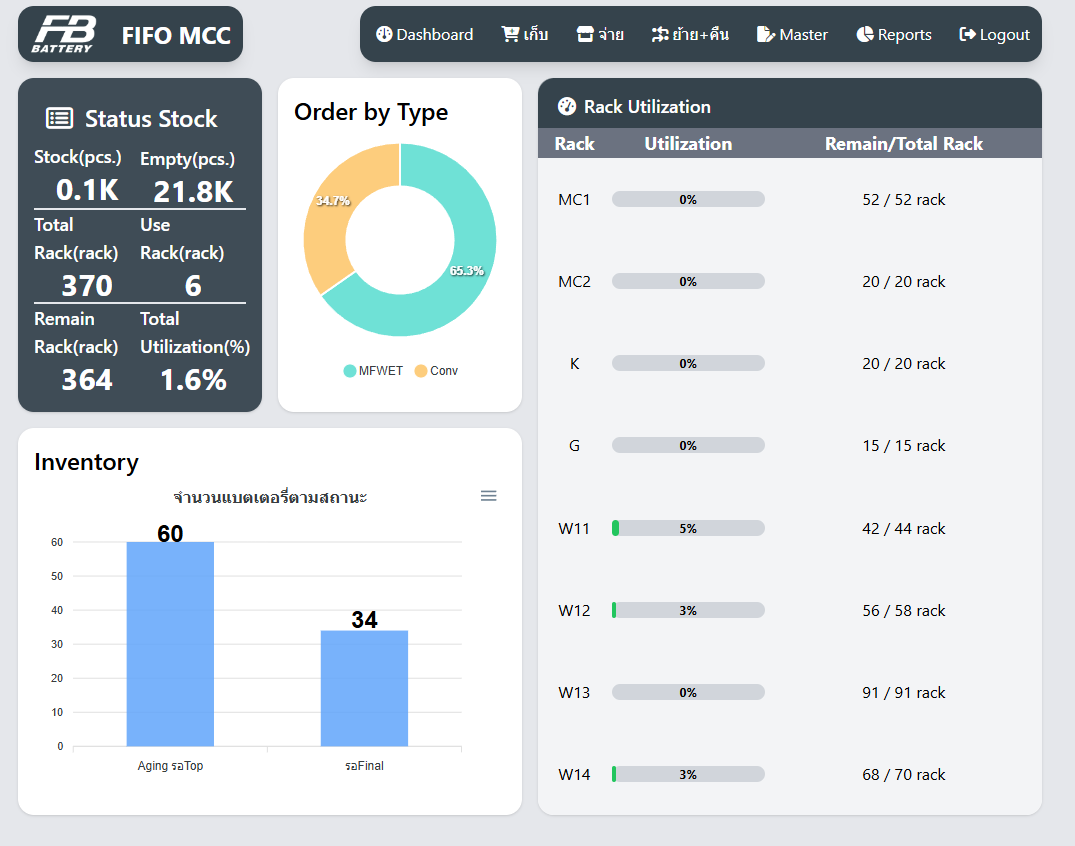Click the store icon next to จ่าย
The width and height of the screenshot is (1075, 846).
pyautogui.click(x=585, y=34)
